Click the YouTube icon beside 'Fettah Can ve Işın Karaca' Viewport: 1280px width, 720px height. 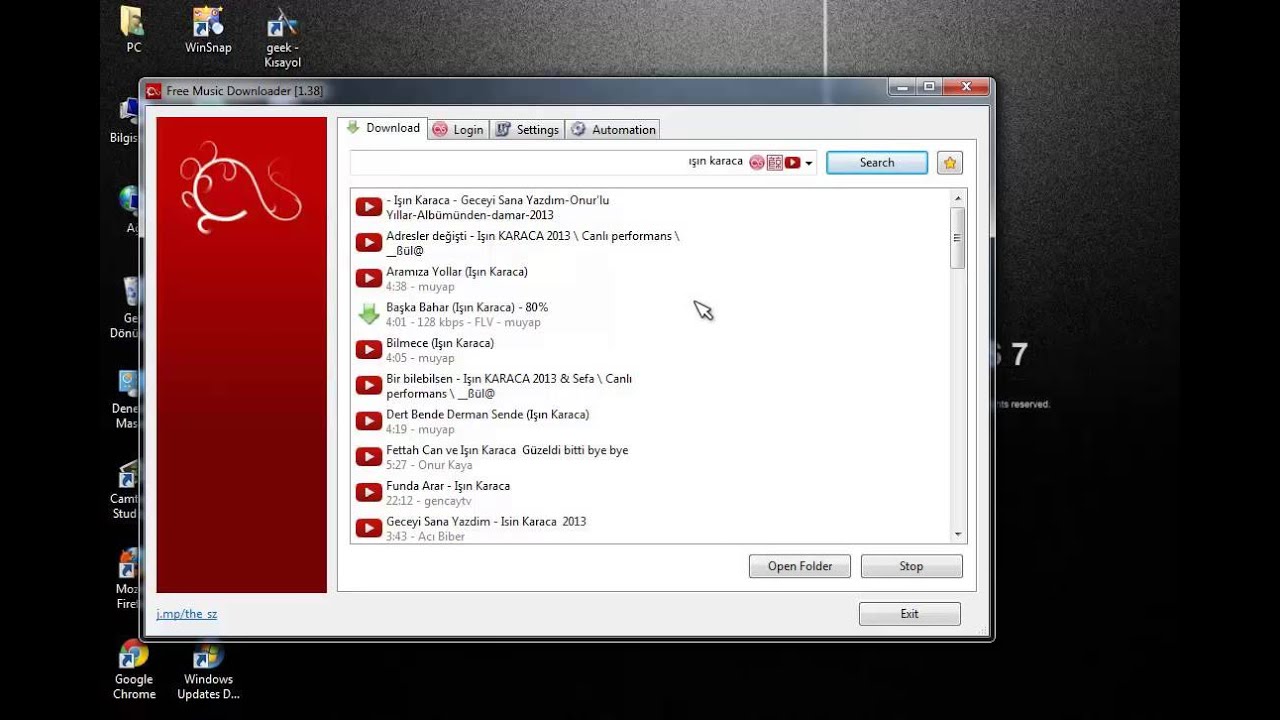369,457
